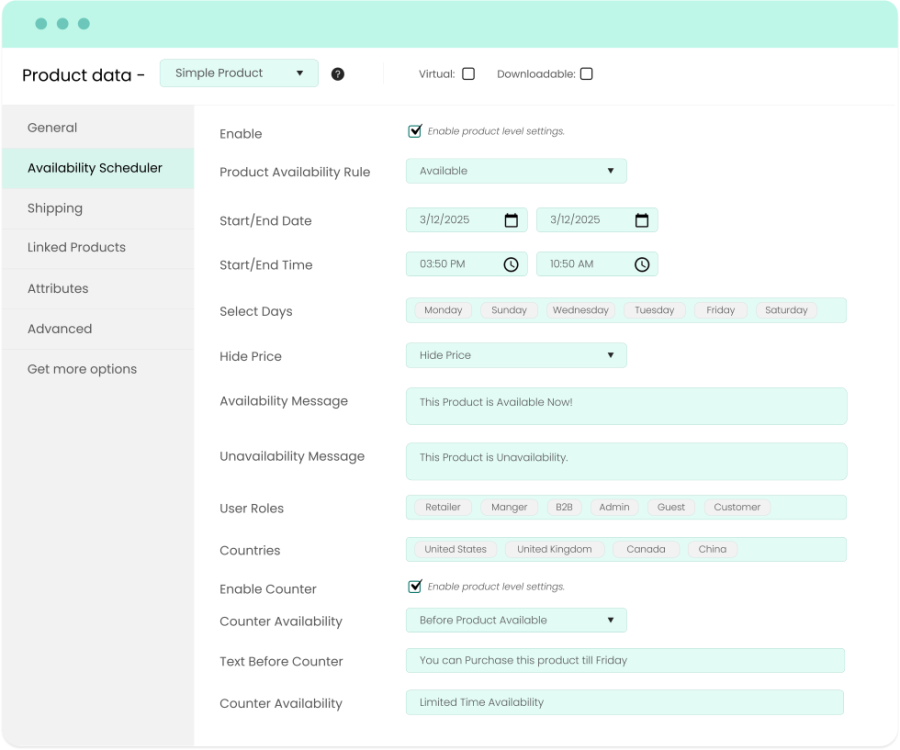Switch to the General tab
Viewport: 900px width, 750px height.
coord(52,128)
